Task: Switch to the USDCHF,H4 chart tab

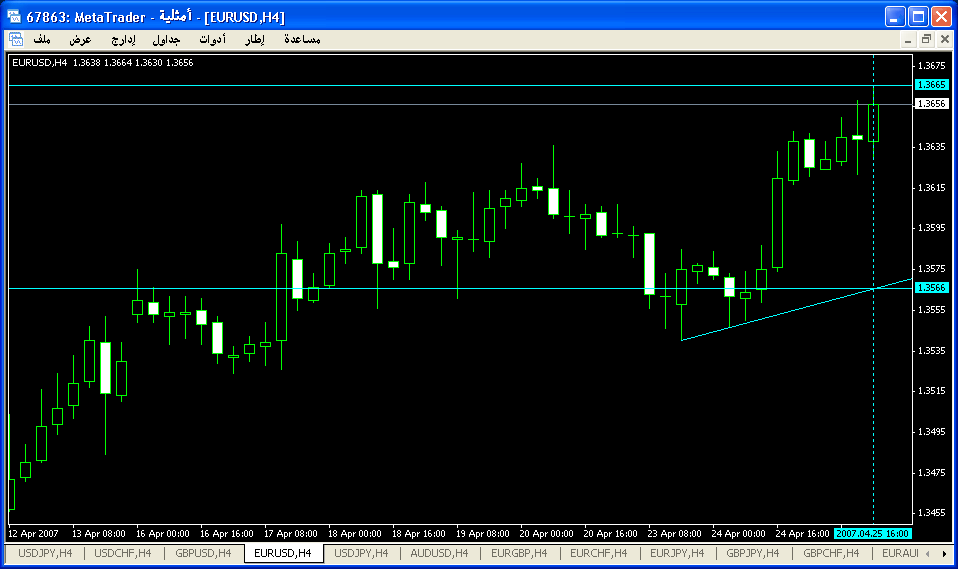Action: click(123, 553)
